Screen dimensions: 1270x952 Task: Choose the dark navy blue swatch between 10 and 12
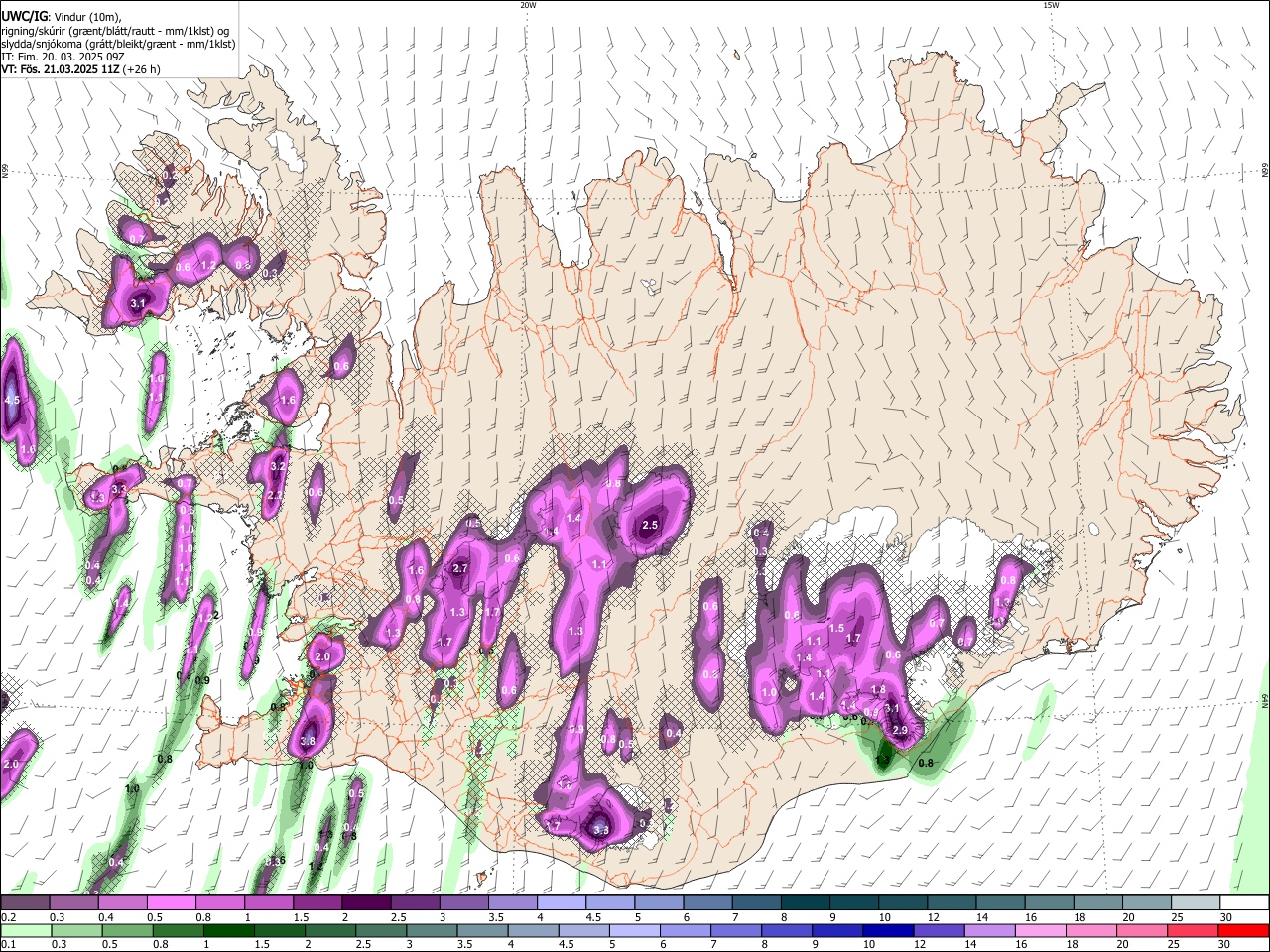tap(886, 931)
